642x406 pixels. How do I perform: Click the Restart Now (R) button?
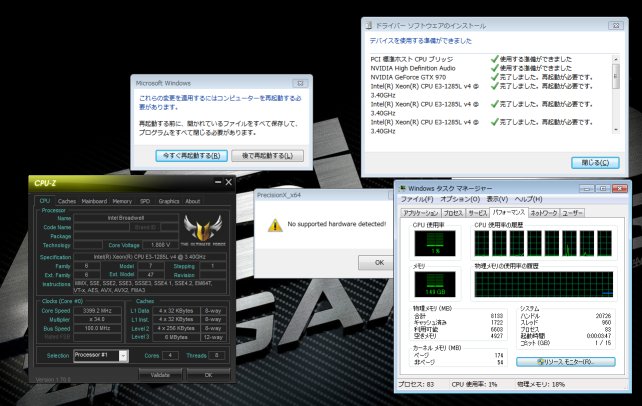(x=191, y=156)
